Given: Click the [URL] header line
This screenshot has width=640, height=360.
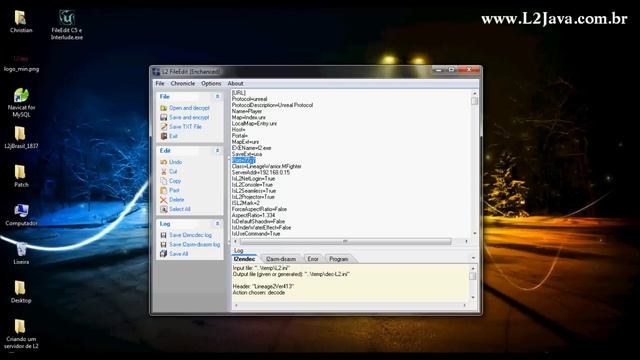Looking at the screenshot, I should coord(239,93).
